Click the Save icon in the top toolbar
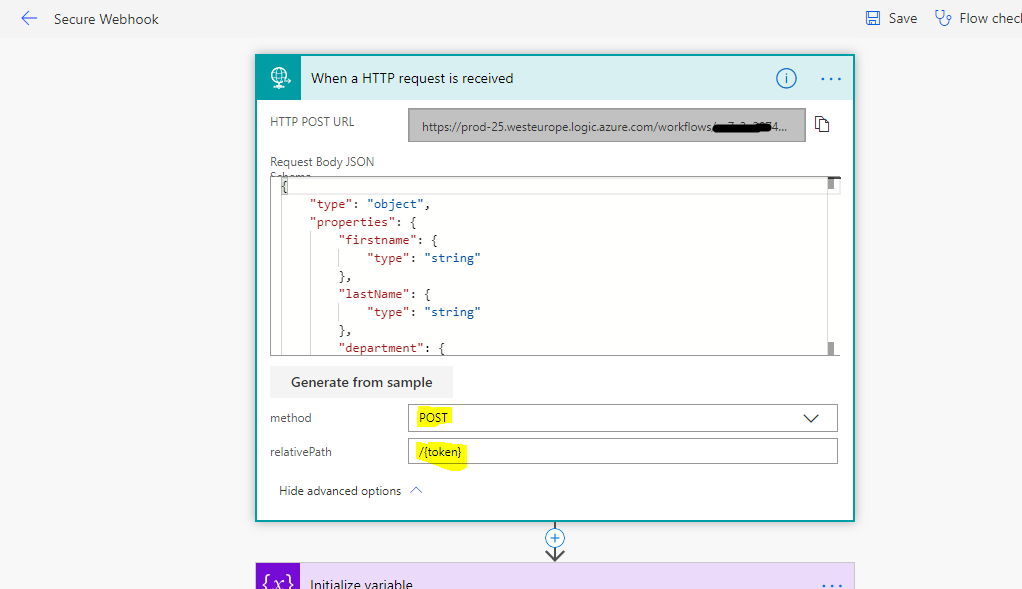 (872, 17)
